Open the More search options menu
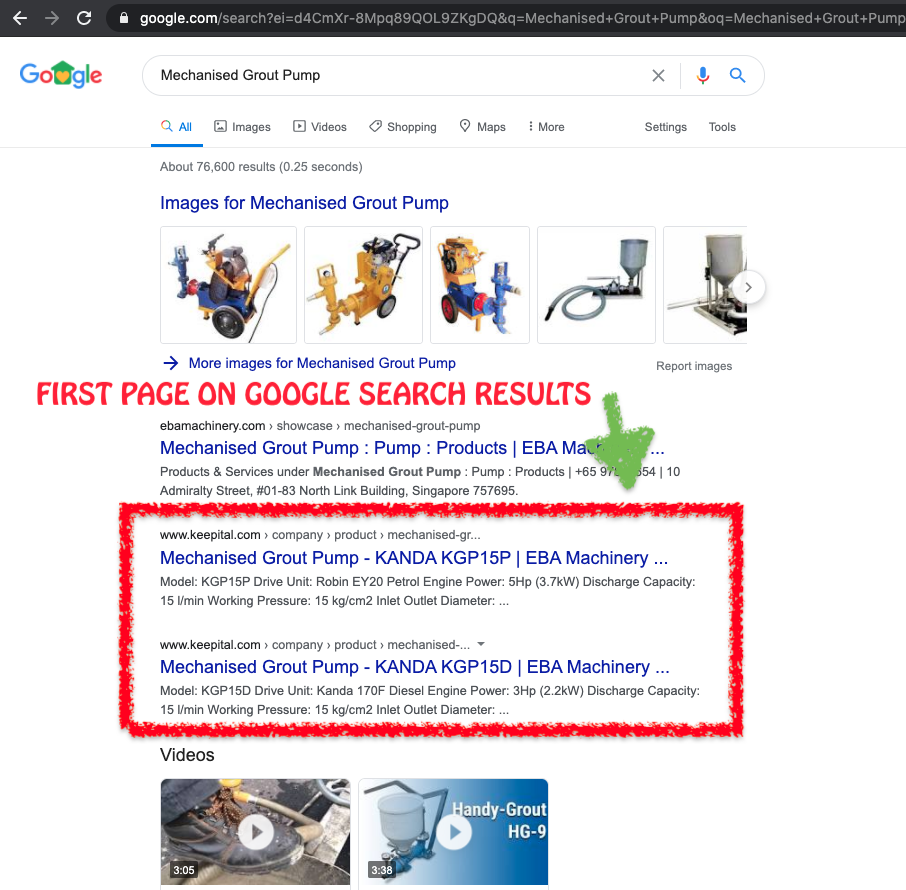 (546, 127)
